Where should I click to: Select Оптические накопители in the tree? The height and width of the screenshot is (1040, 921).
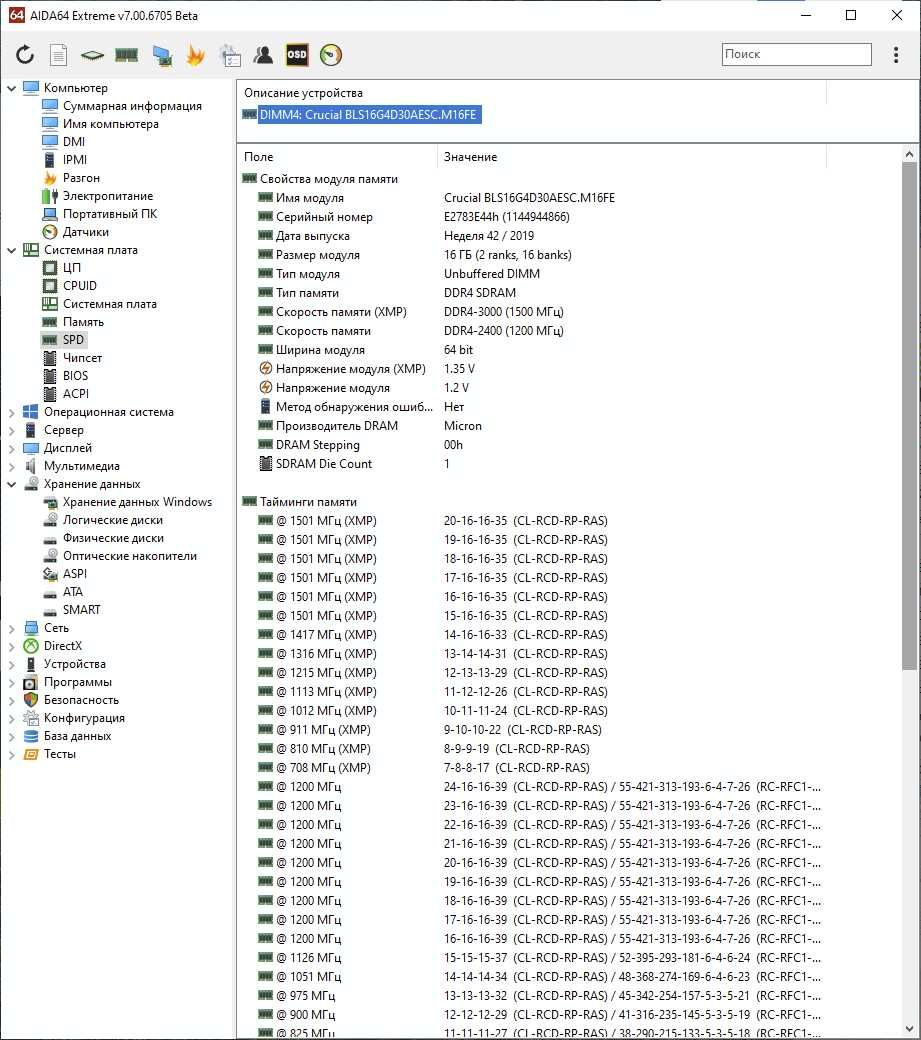coord(130,556)
